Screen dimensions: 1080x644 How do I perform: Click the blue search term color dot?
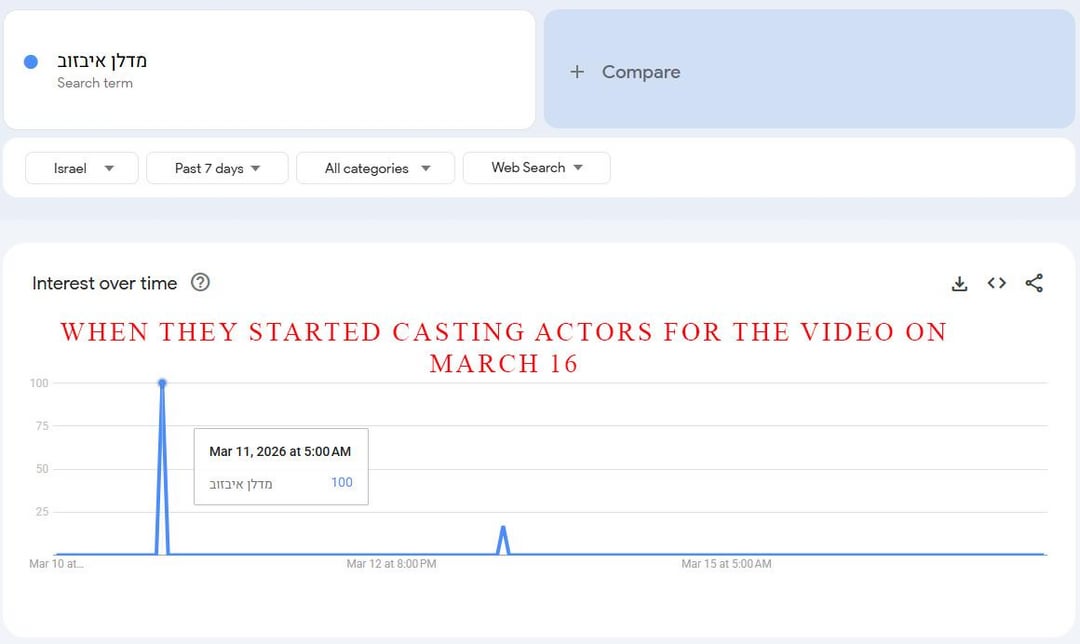31,62
